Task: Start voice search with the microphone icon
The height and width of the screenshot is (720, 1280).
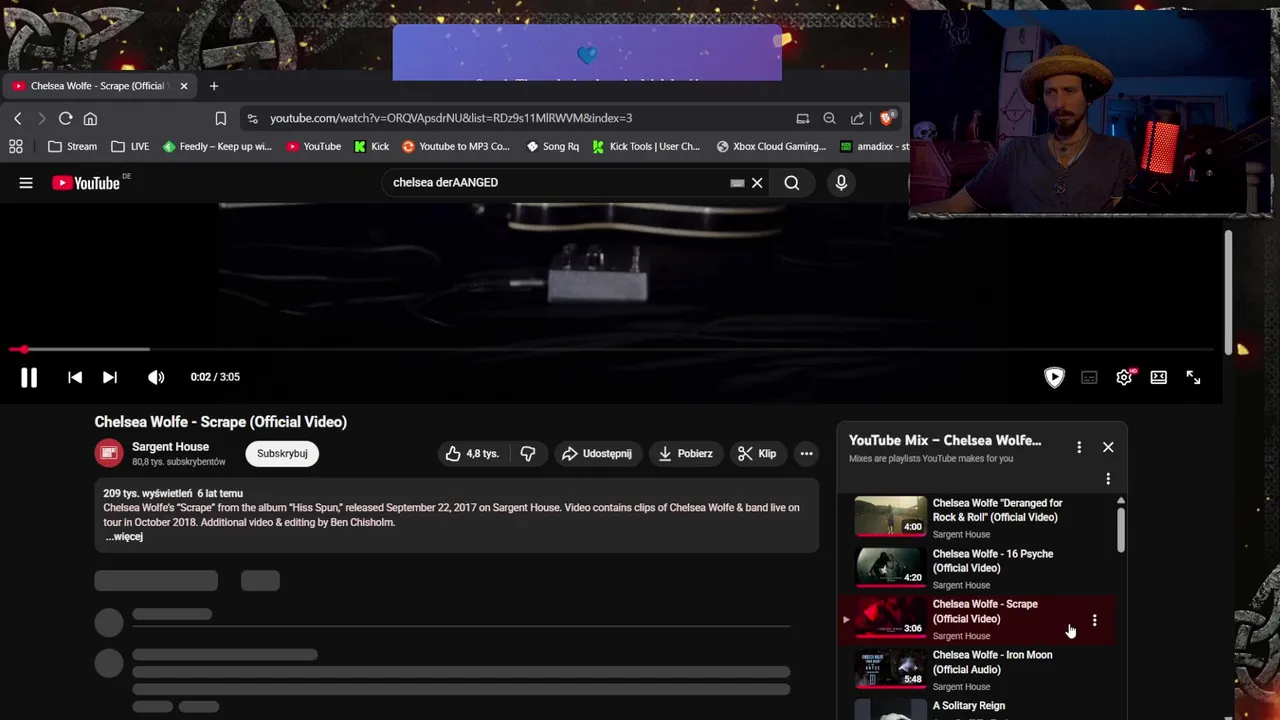Action: pos(841,183)
